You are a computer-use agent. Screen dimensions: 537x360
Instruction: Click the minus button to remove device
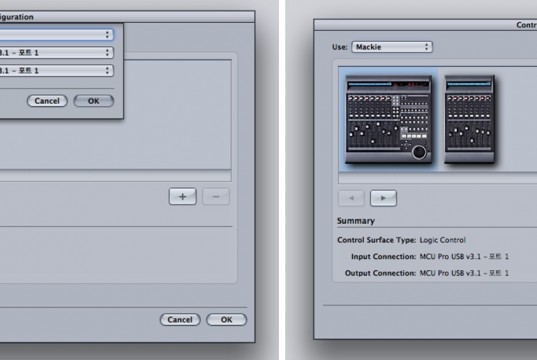216,196
